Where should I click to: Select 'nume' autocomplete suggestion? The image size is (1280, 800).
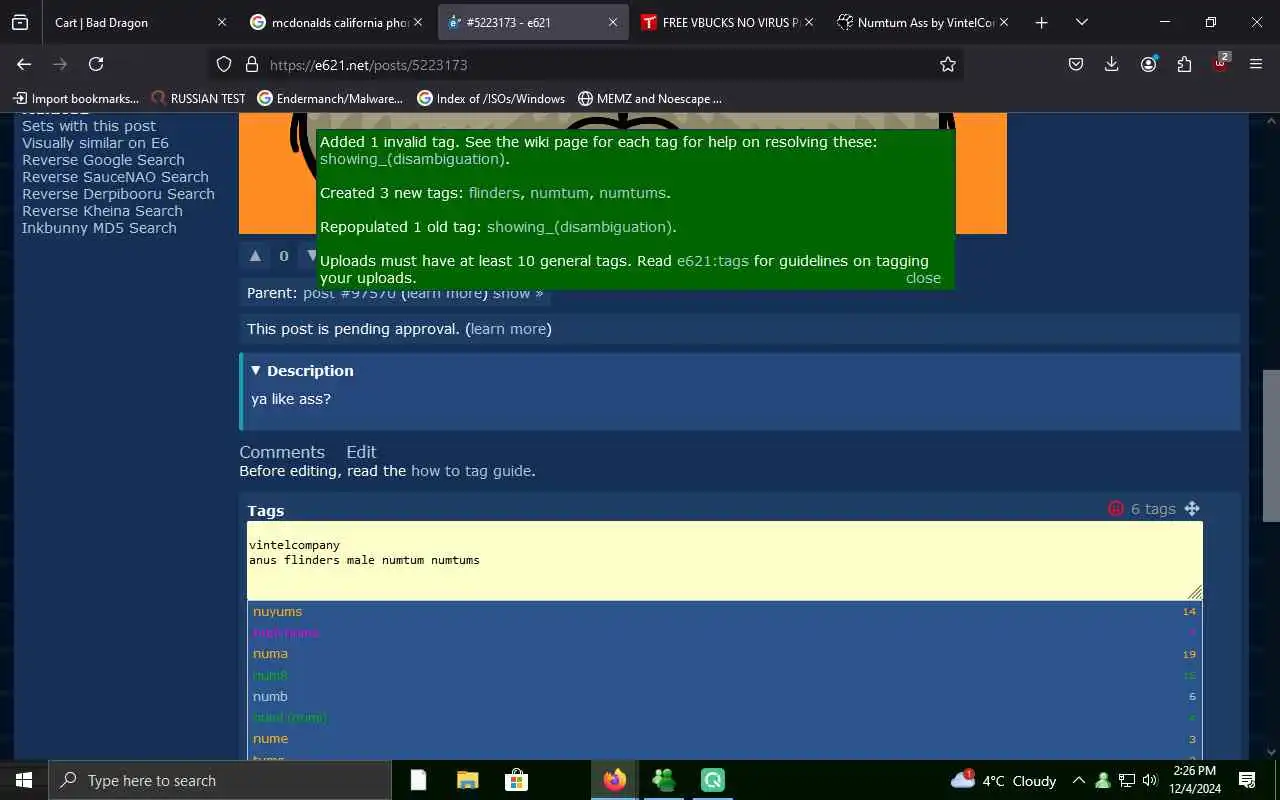[724, 739]
